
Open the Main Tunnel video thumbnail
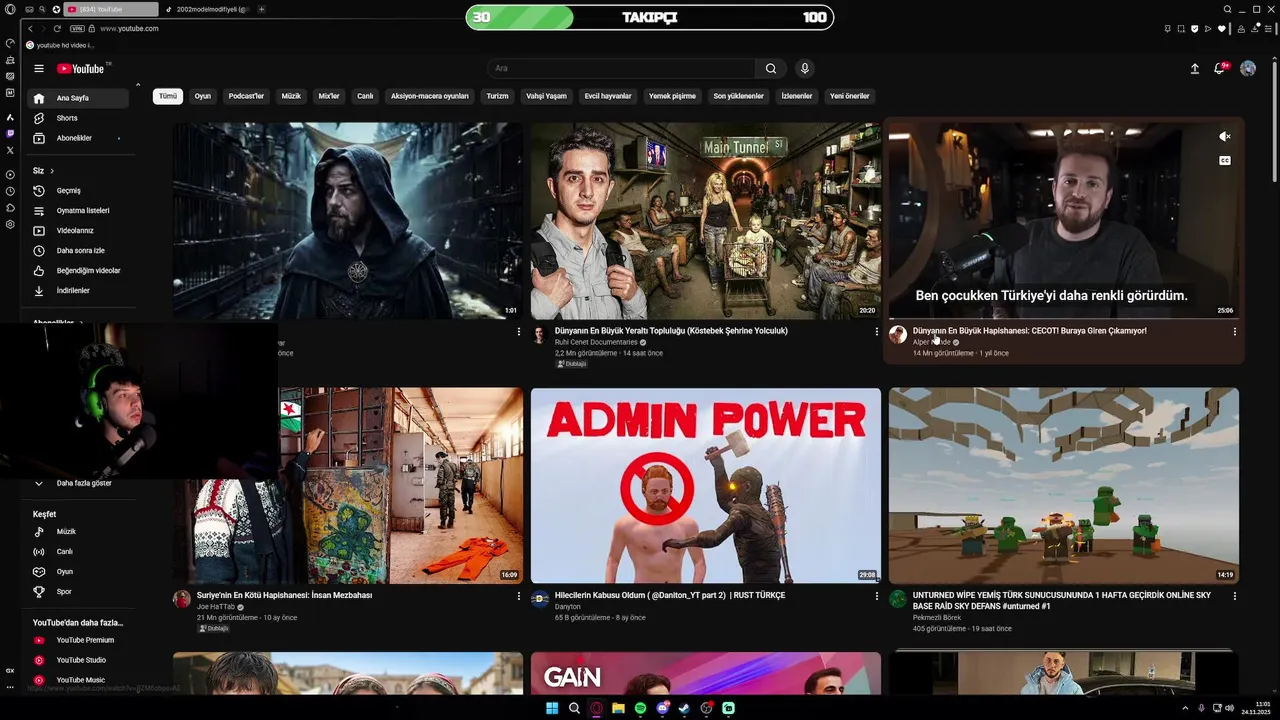click(x=706, y=221)
